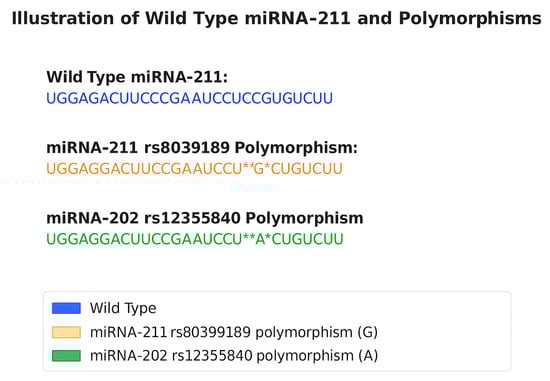Click the blue Wild Type legend swatch

66,308
